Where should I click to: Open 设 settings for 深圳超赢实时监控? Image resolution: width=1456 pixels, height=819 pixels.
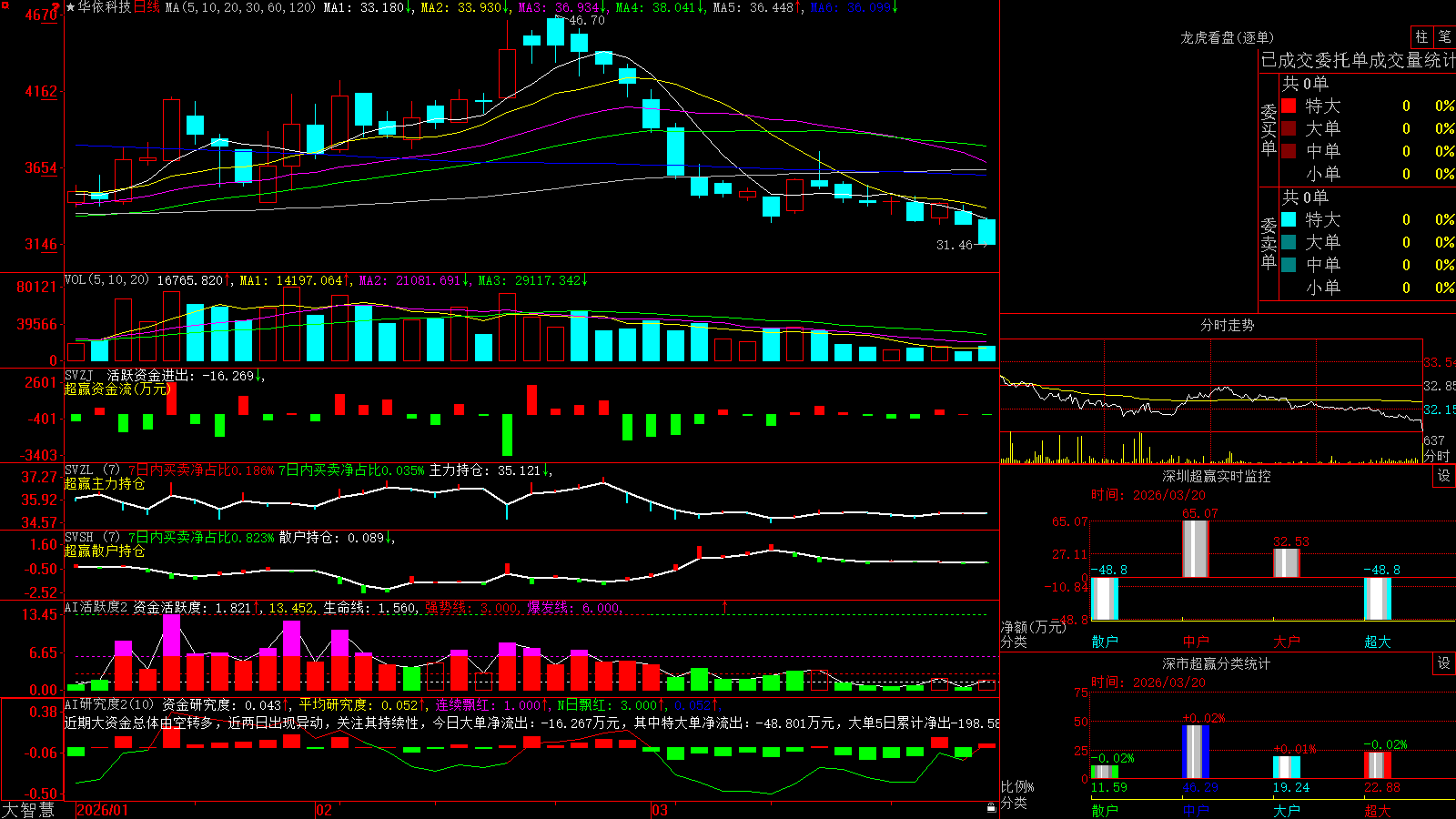point(1444,476)
